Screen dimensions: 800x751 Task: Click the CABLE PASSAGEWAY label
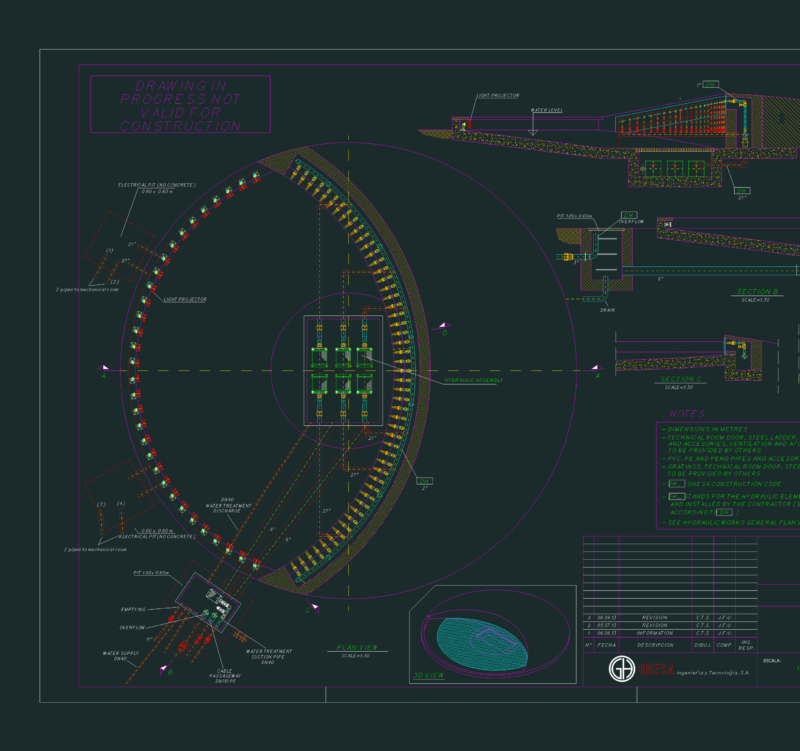point(224,676)
